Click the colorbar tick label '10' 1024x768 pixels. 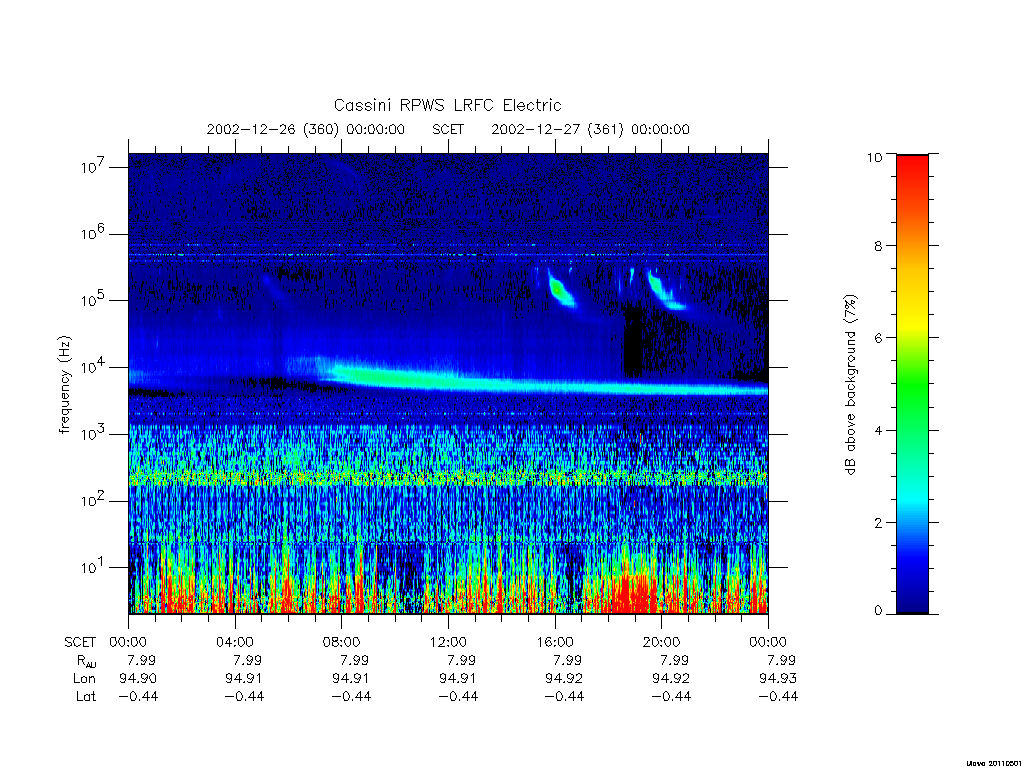[874, 157]
